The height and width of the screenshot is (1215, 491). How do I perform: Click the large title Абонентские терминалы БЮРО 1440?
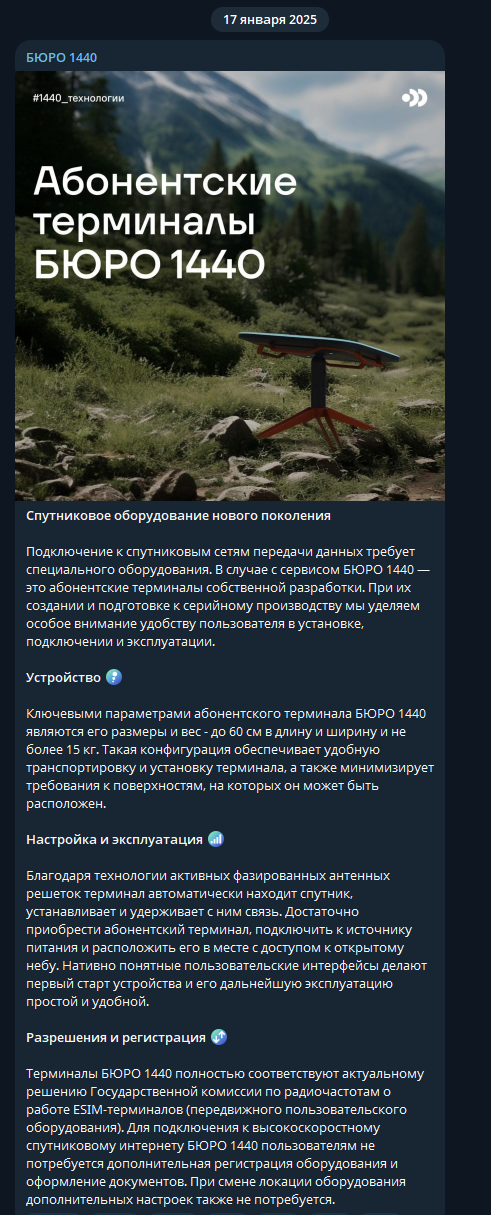[x=165, y=222]
